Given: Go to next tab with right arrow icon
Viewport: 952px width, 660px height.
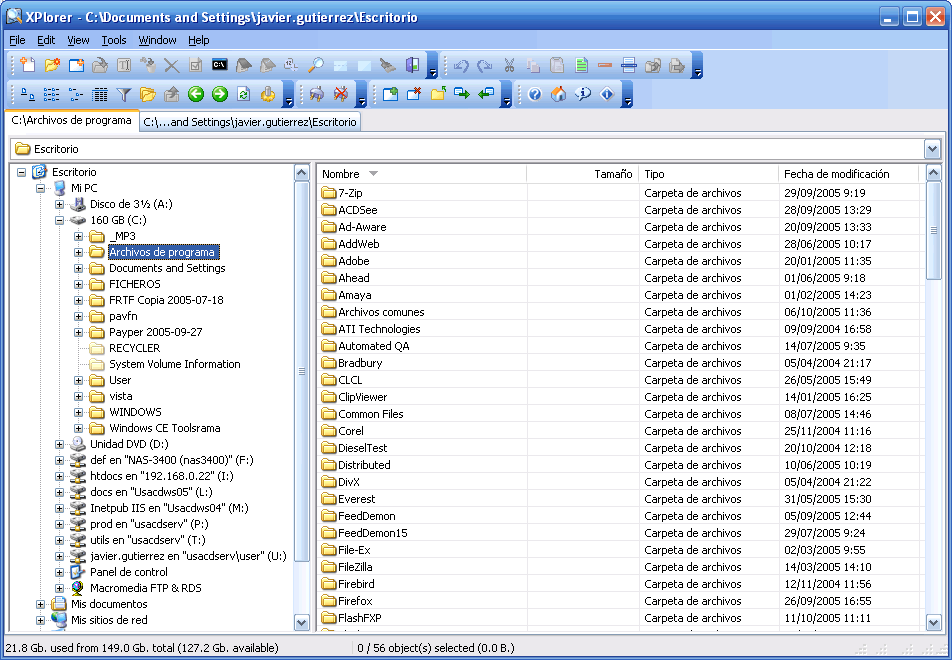Looking at the screenshot, I should coord(462,94).
